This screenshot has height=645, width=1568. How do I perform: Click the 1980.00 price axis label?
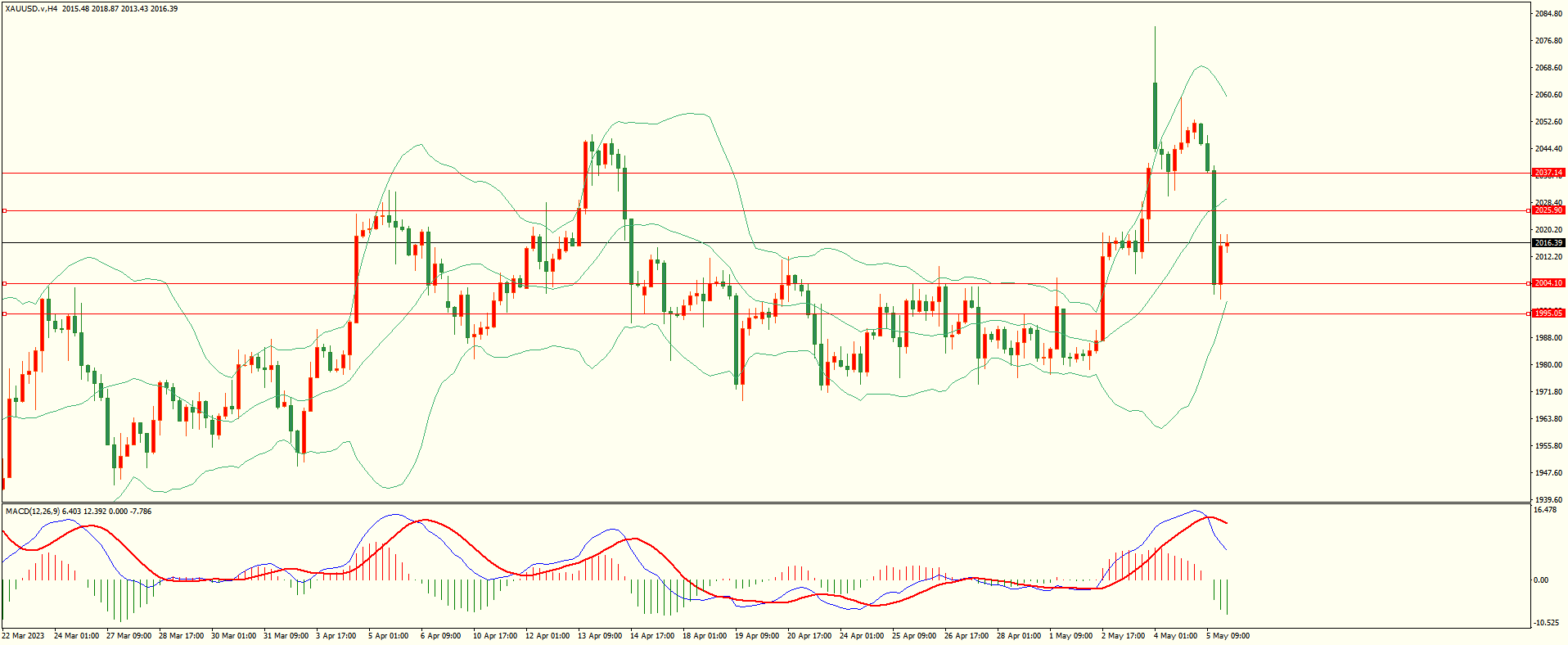1549,365
